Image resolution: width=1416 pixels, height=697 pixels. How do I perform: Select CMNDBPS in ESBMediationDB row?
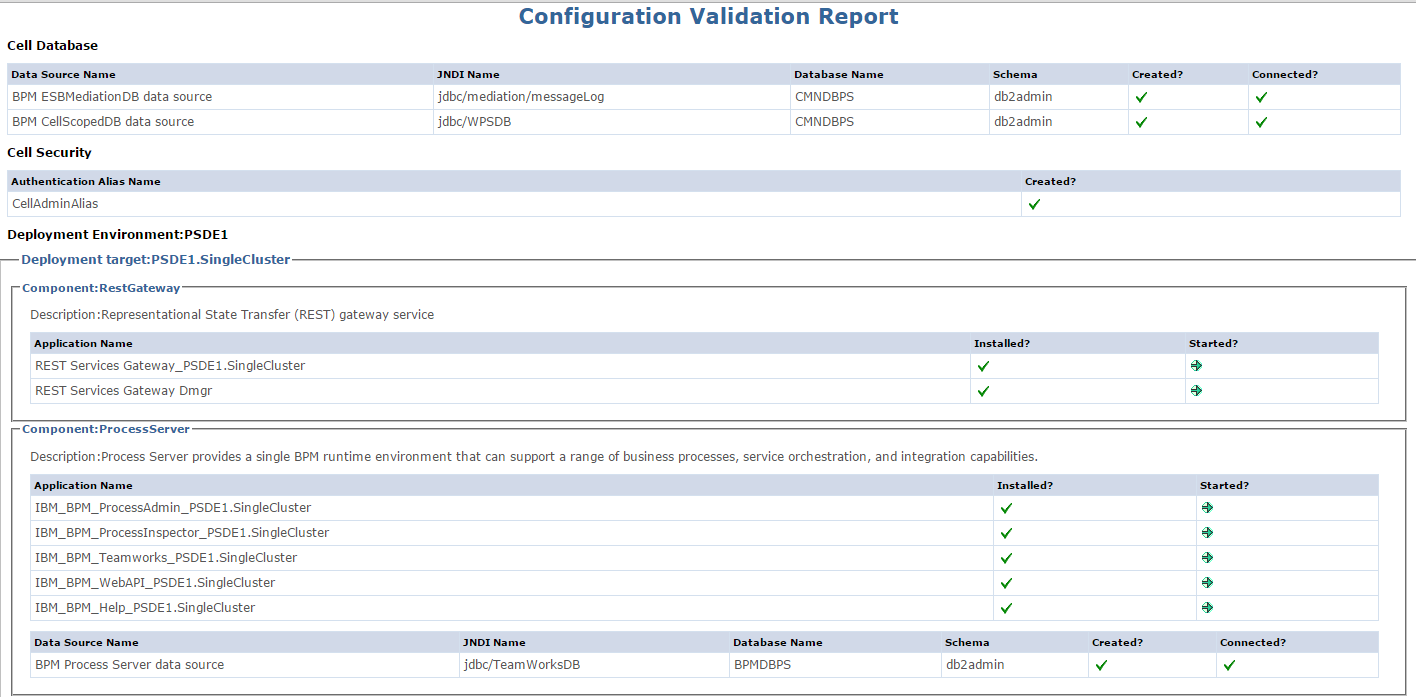(x=824, y=97)
